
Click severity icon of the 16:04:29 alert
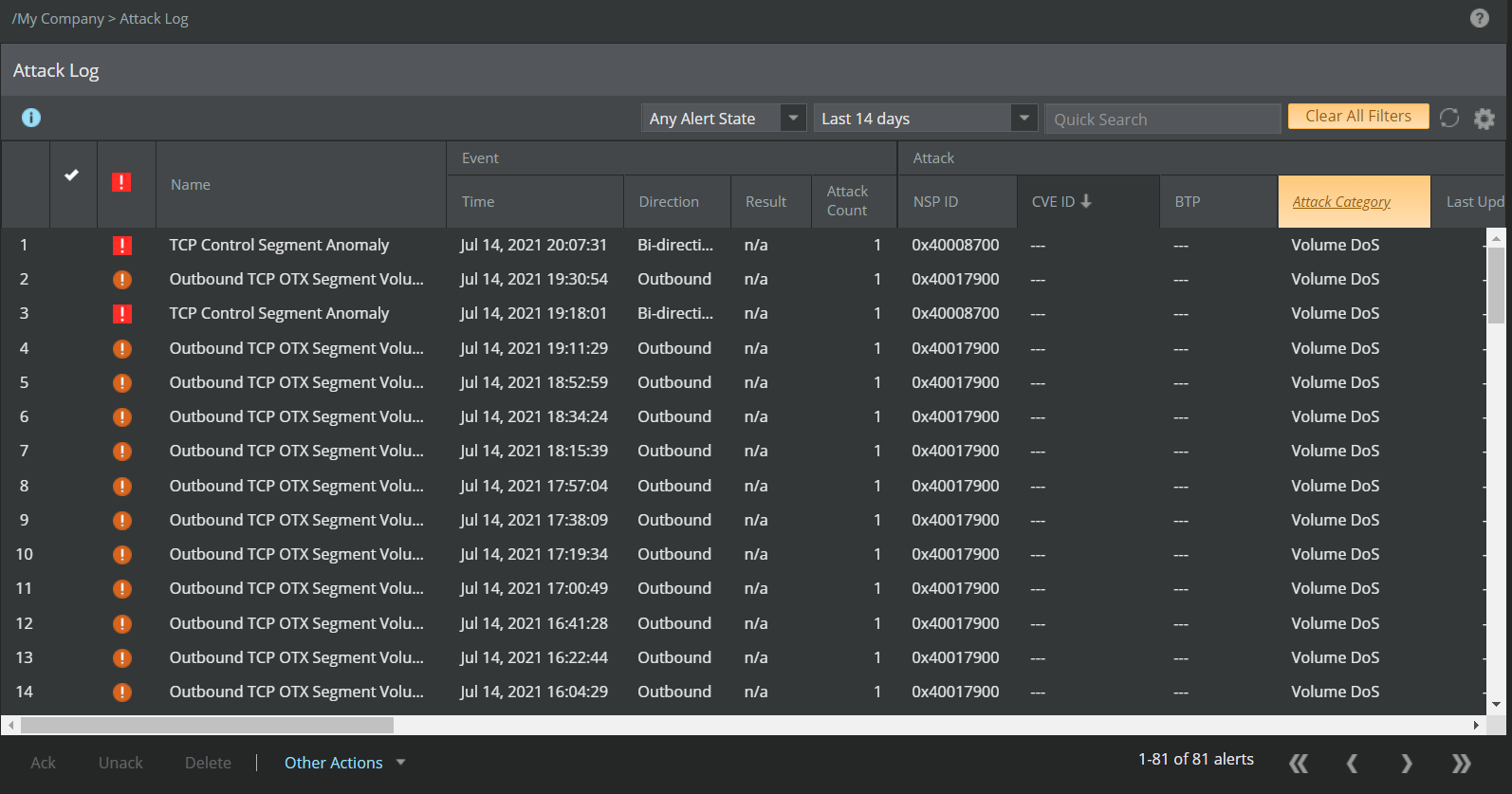[x=121, y=692]
